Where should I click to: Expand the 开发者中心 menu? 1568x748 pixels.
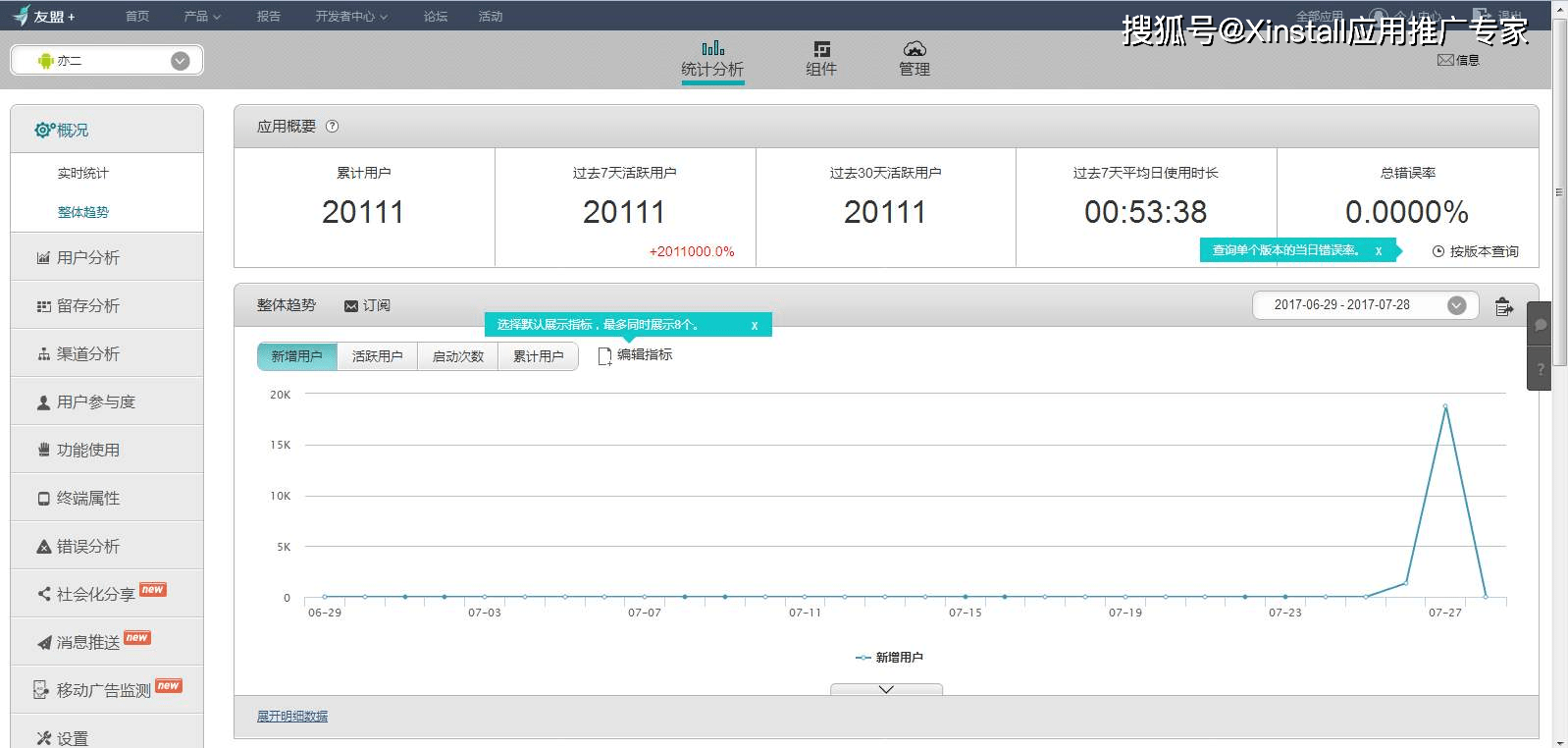(351, 16)
